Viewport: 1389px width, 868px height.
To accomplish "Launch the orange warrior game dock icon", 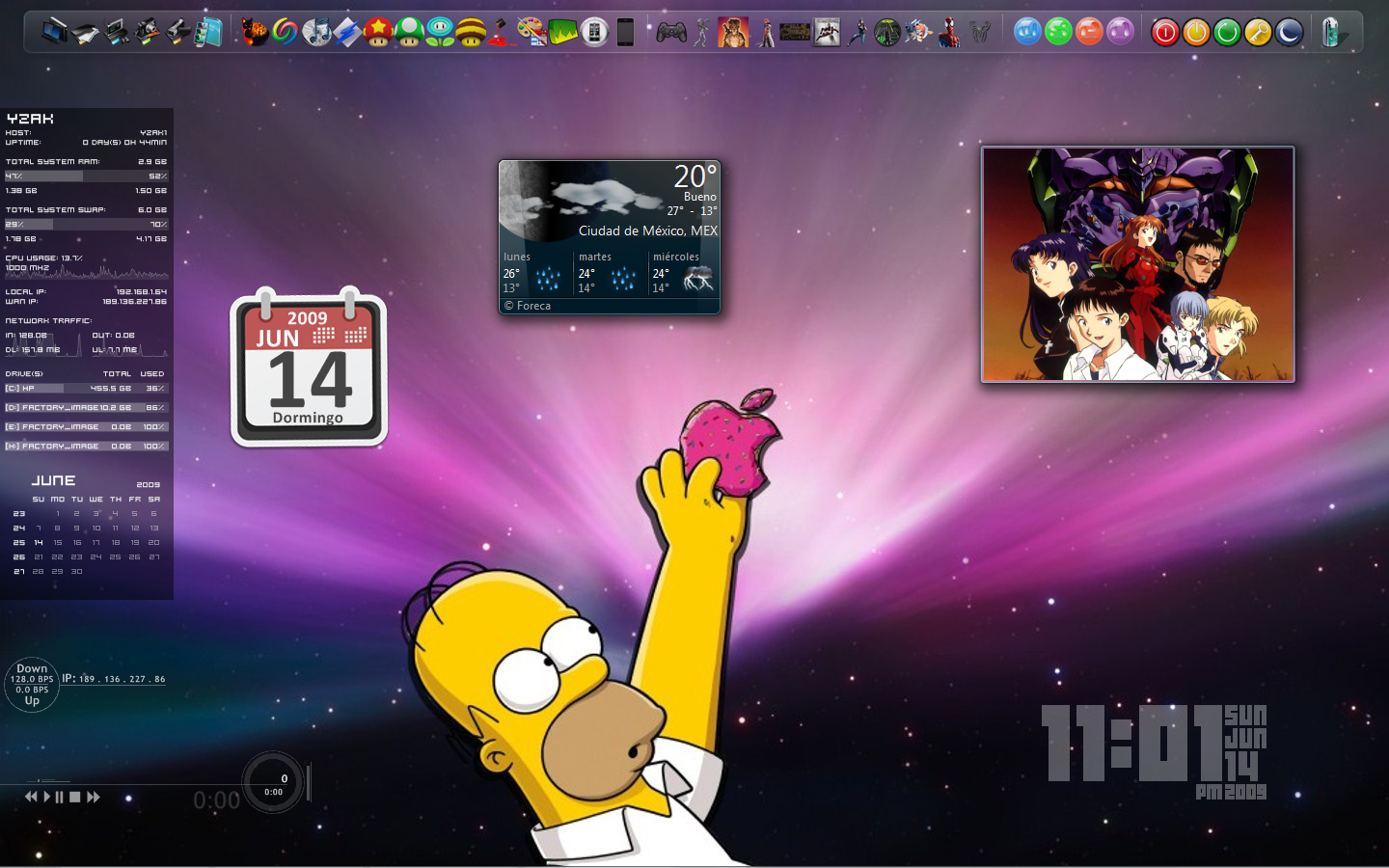I will tap(733, 33).
